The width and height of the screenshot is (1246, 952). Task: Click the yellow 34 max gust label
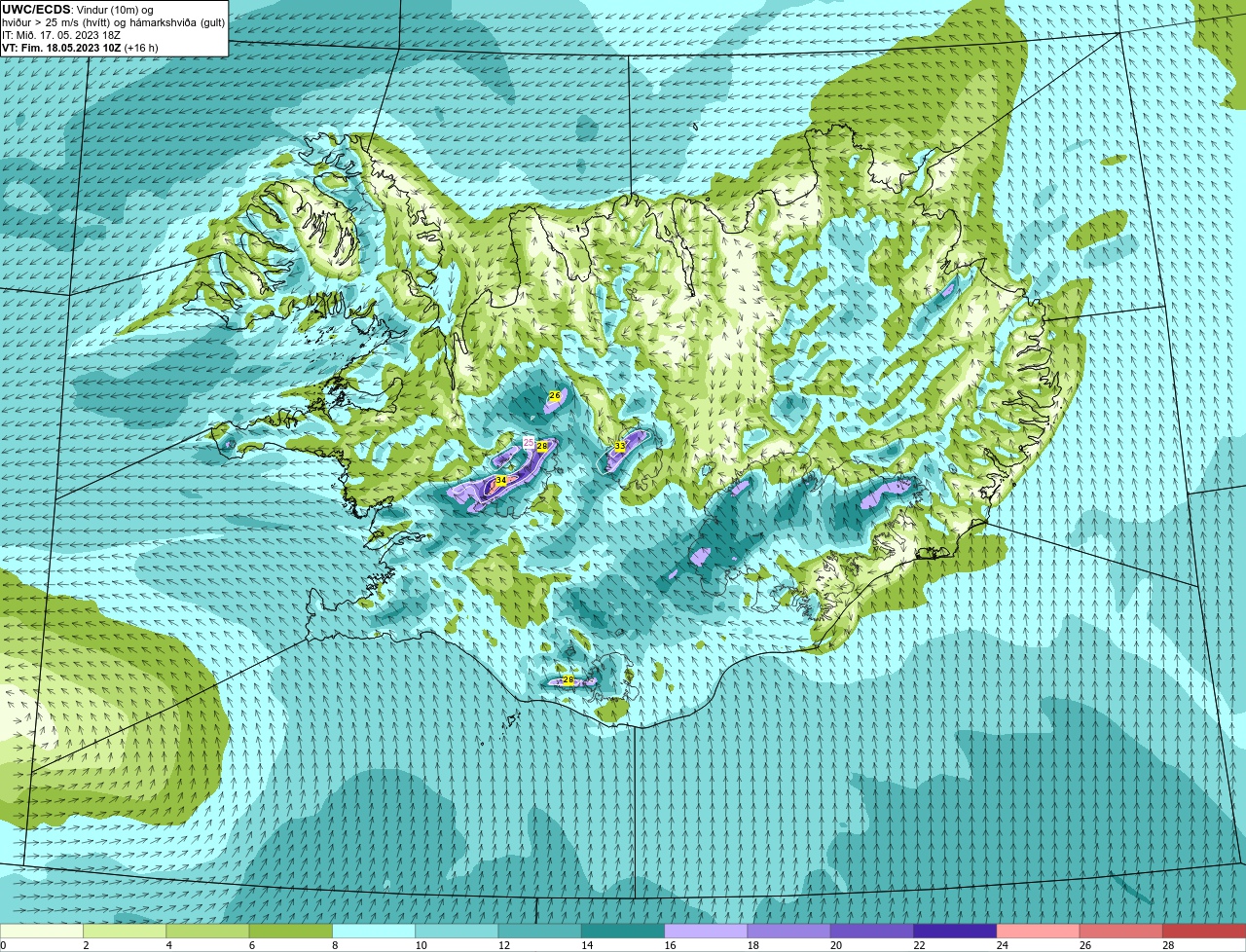(500, 480)
